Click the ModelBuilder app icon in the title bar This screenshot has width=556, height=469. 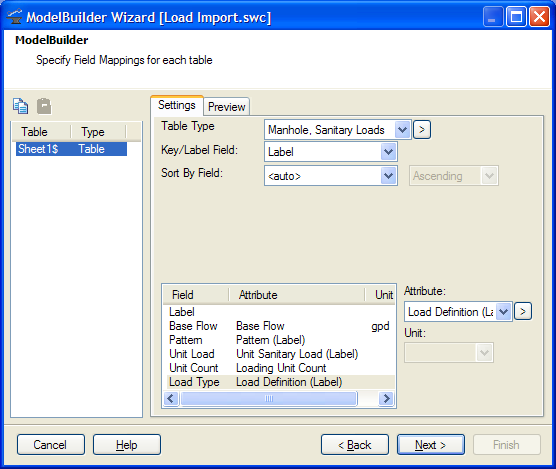point(14,17)
